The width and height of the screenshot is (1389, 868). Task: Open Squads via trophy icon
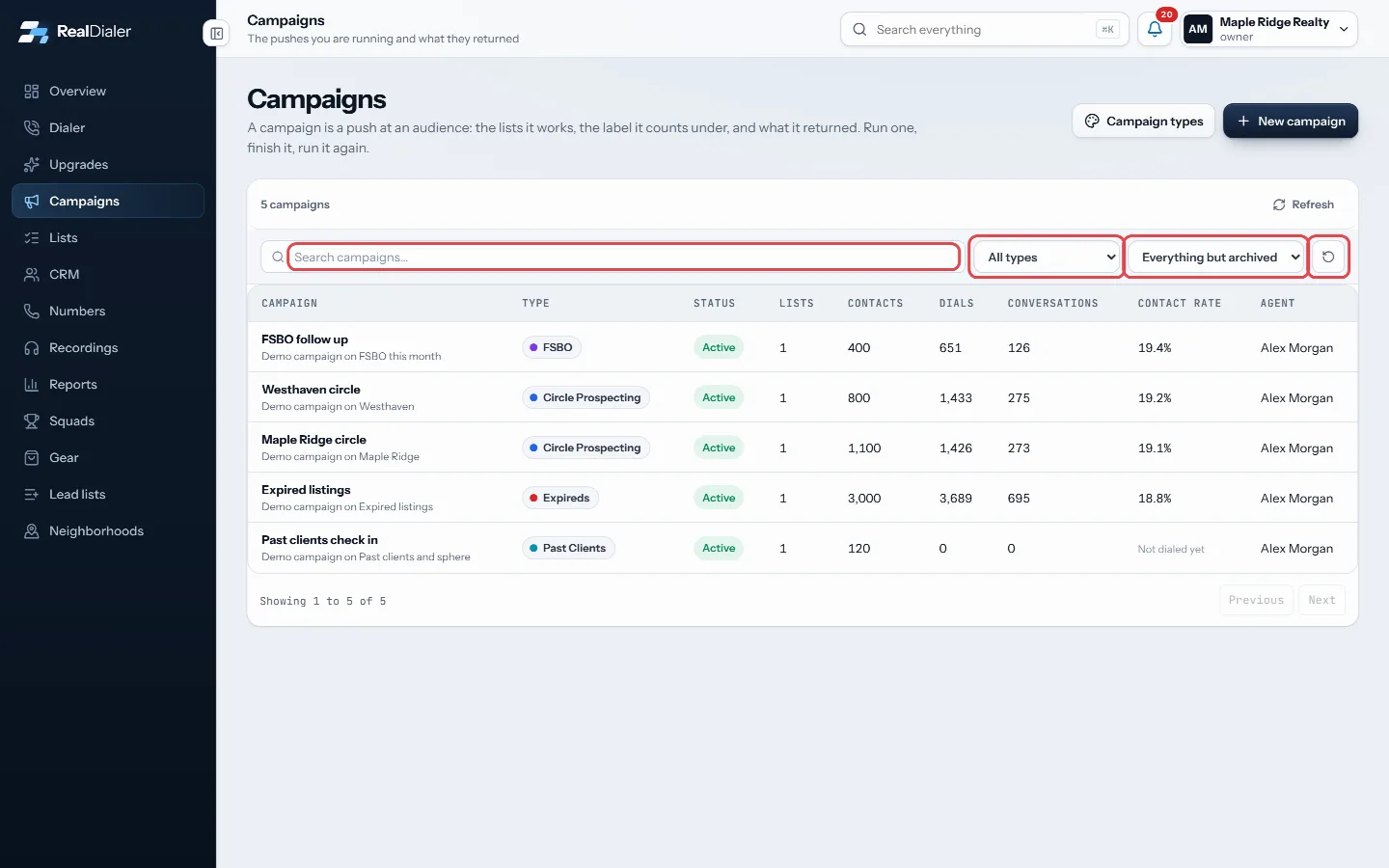point(32,420)
